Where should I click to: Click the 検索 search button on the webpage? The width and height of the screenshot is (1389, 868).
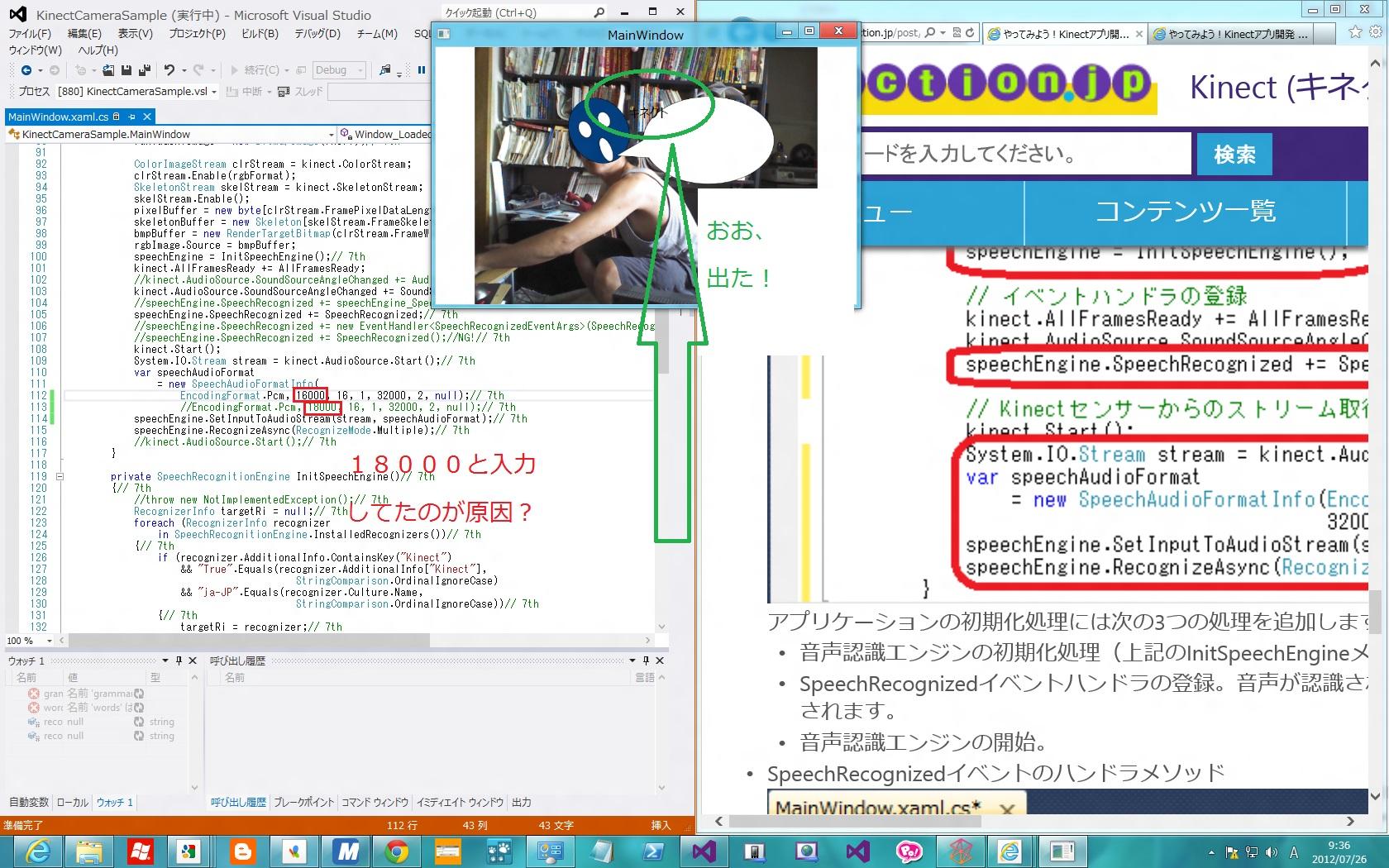pos(1234,155)
